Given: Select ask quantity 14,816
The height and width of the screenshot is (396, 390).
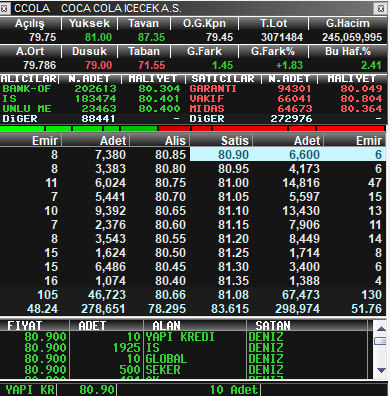Looking at the screenshot, I should coord(301,183).
